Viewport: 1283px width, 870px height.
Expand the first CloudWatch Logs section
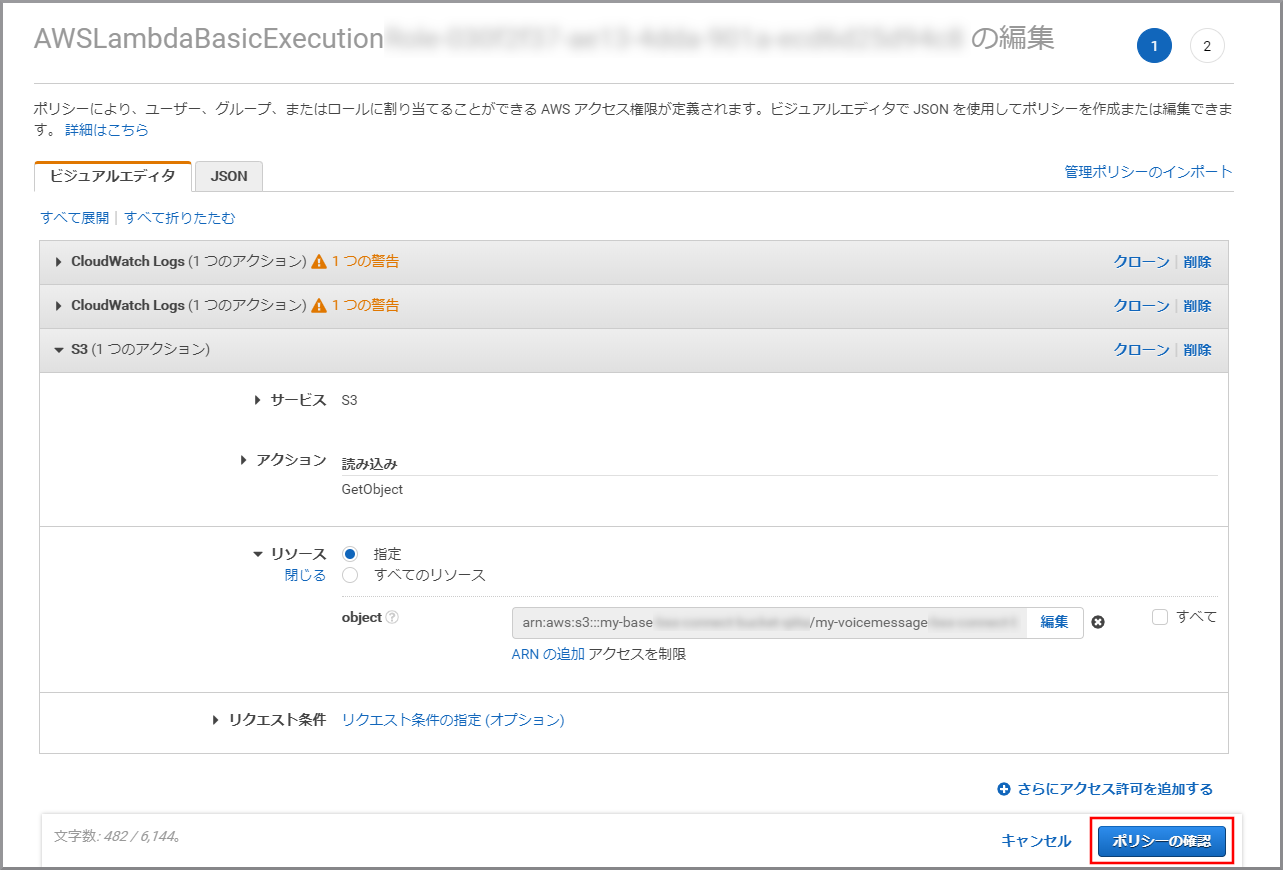(x=59, y=262)
